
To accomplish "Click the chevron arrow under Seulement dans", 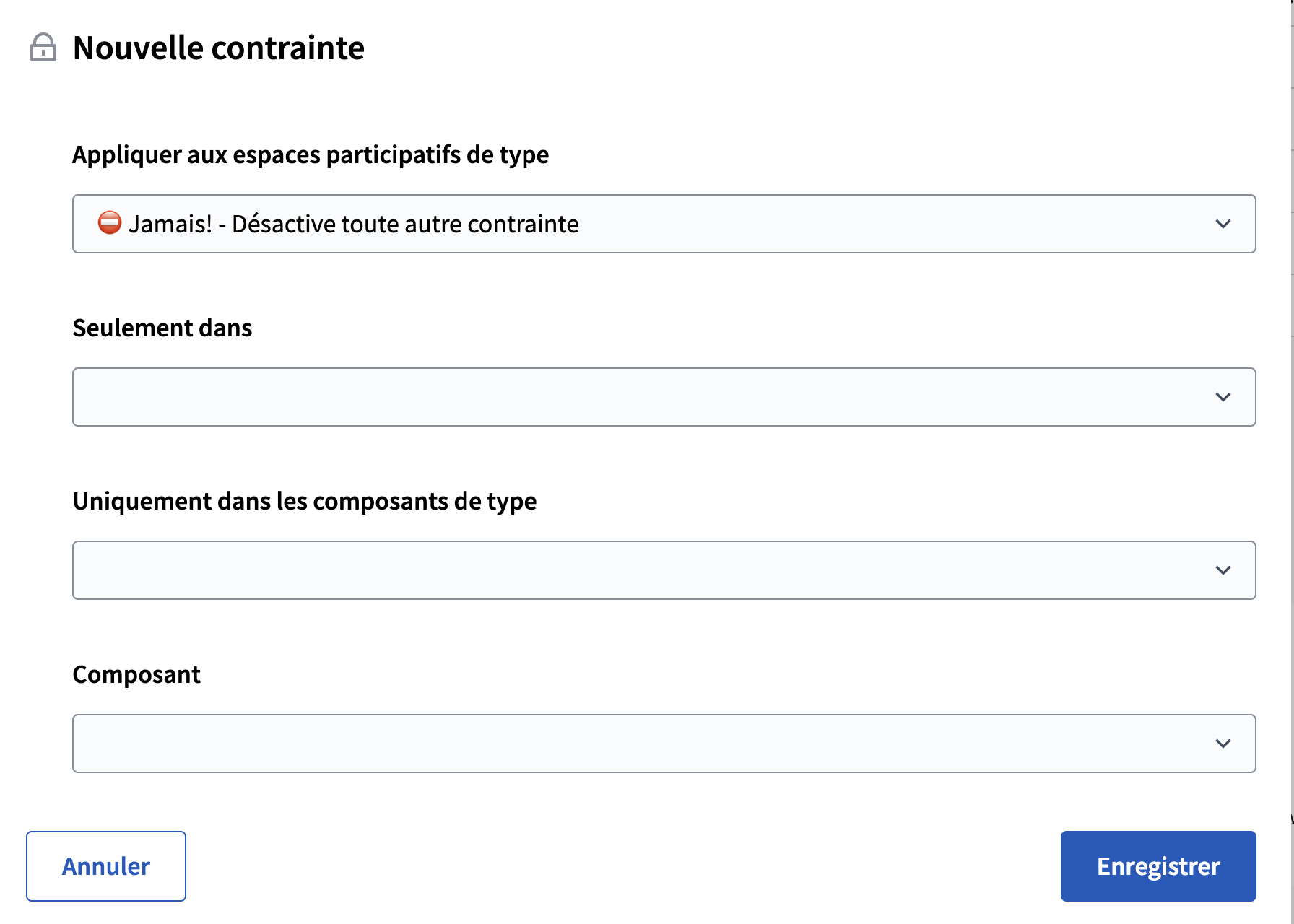I will pos(1223,397).
